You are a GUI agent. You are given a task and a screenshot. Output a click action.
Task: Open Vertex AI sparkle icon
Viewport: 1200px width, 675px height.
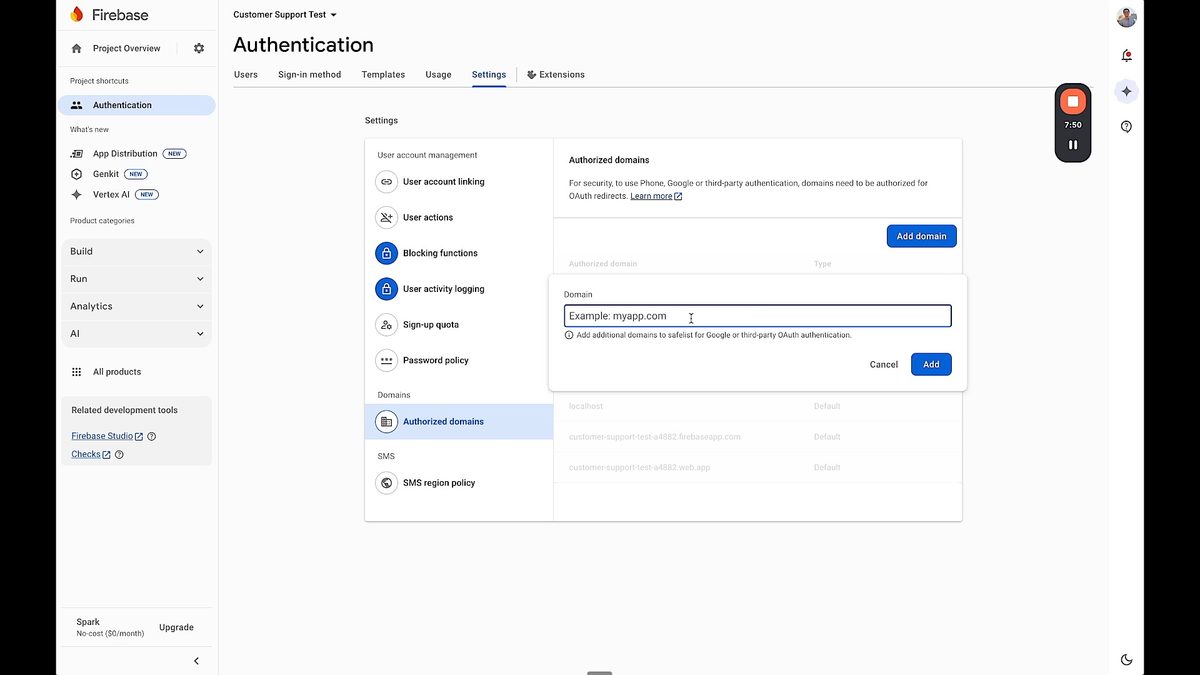[x=77, y=195]
